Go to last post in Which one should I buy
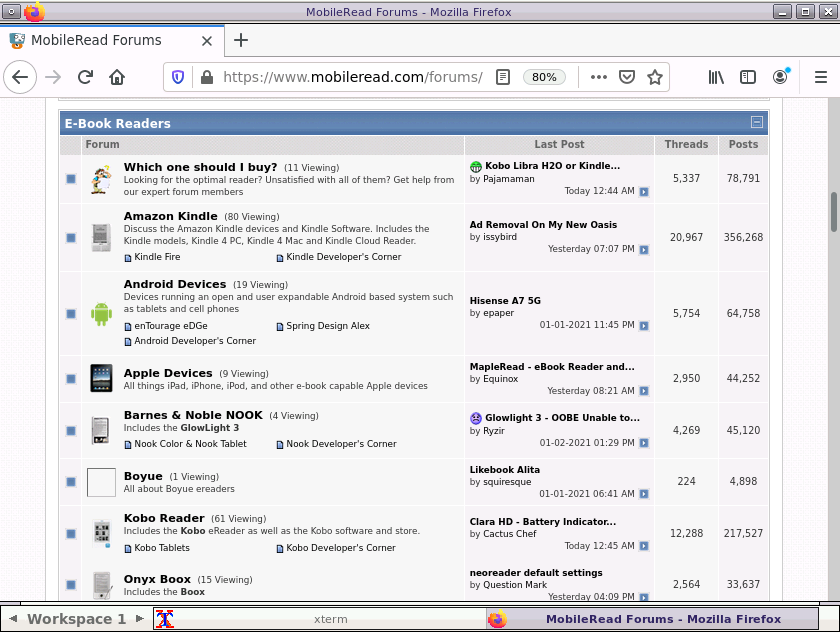This screenshot has height=632, width=840. tap(644, 192)
